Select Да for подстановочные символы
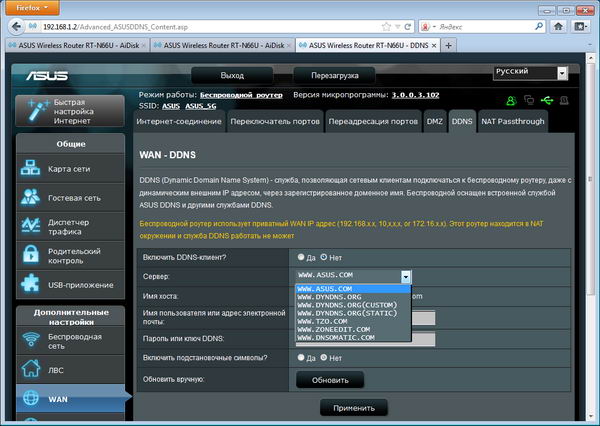Viewport: 600px width, 426px height. (x=301, y=357)
